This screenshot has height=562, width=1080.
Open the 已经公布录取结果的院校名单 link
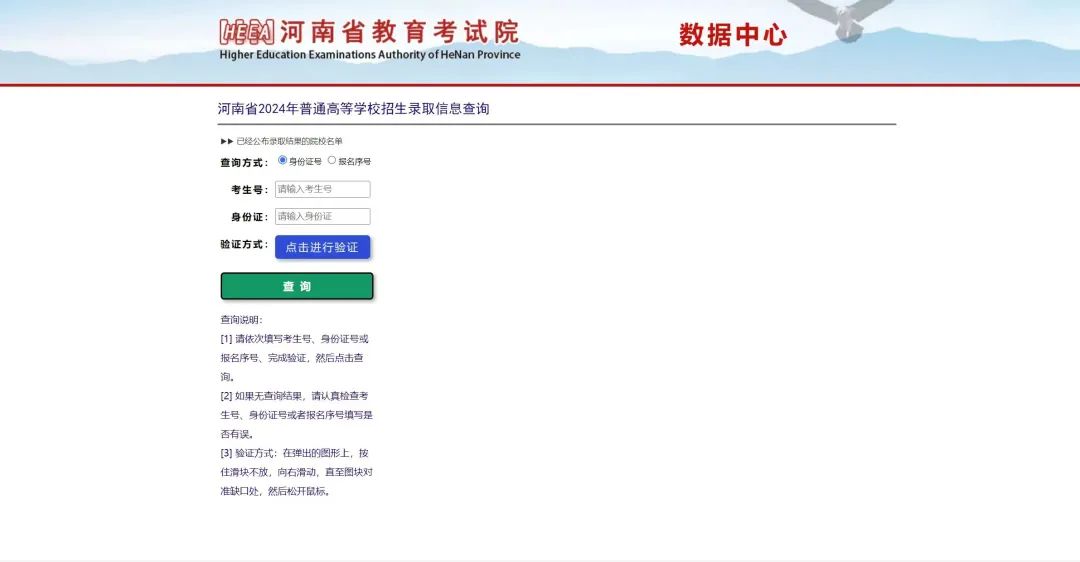pyautogui.click(x=290, y=141)
